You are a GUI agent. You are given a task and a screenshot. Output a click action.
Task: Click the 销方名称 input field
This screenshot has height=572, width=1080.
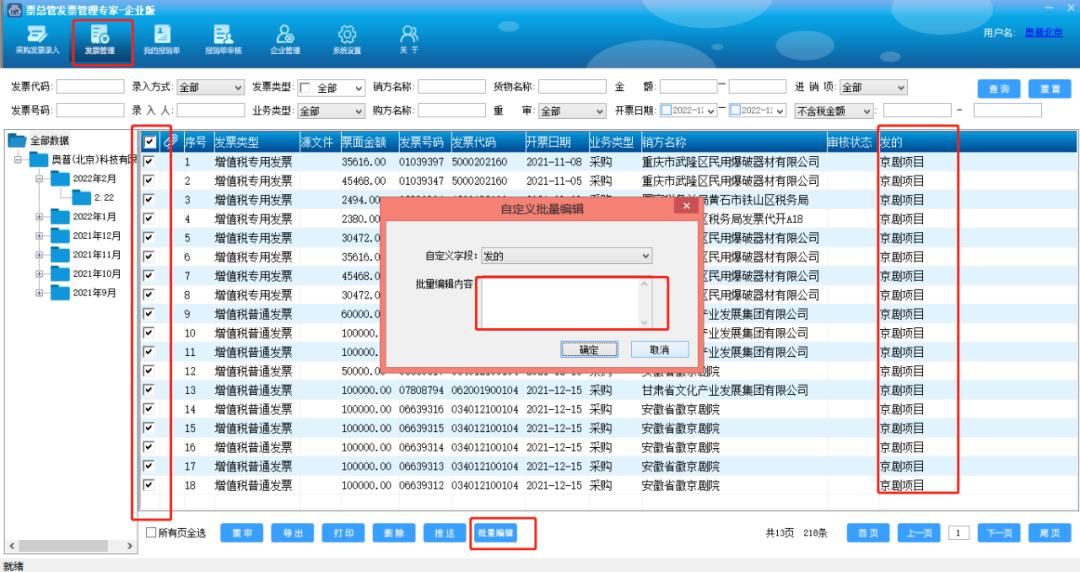pyautogui.click(x=451, y=87)
